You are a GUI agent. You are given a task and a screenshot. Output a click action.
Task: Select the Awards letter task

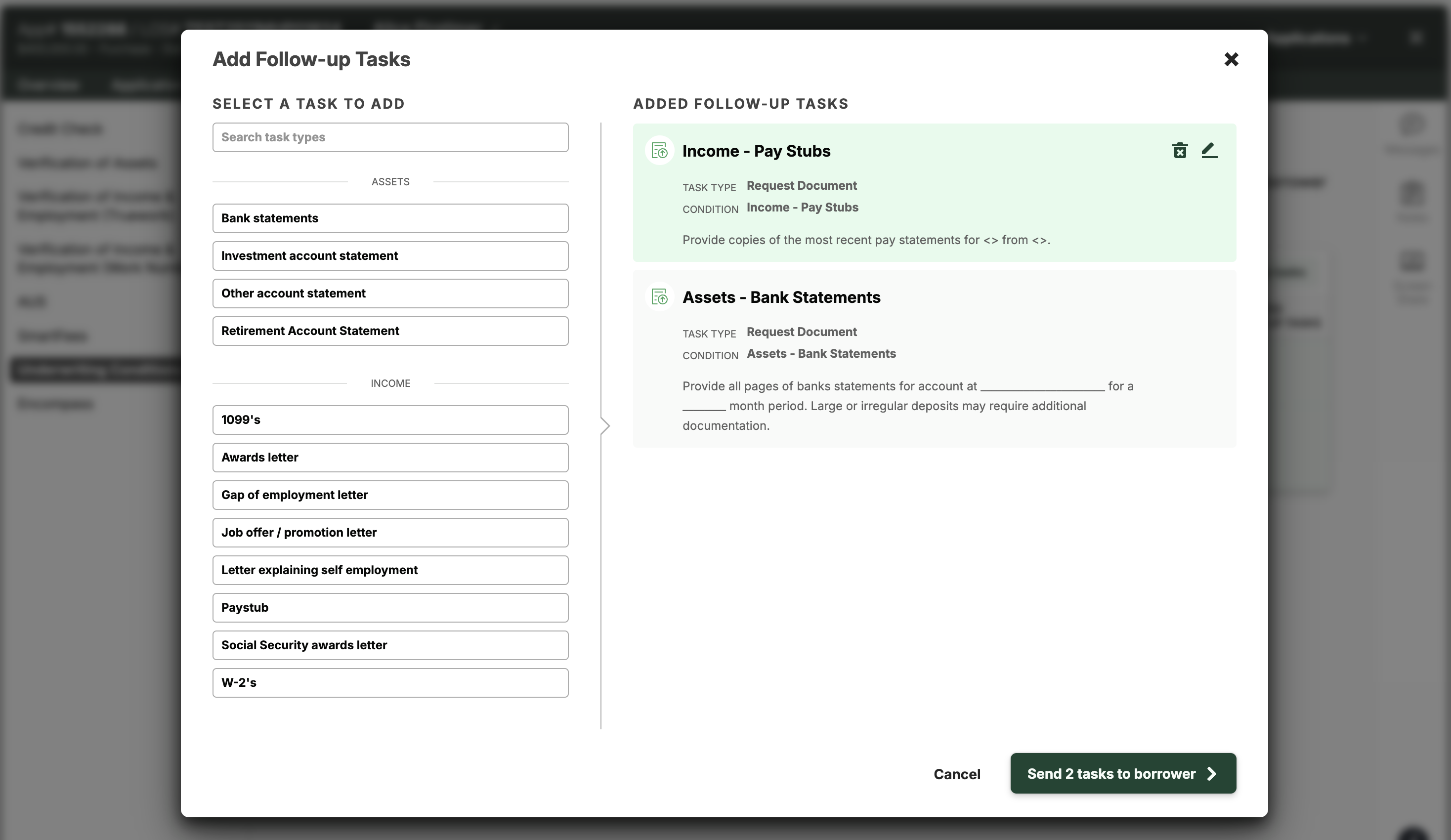390,457
